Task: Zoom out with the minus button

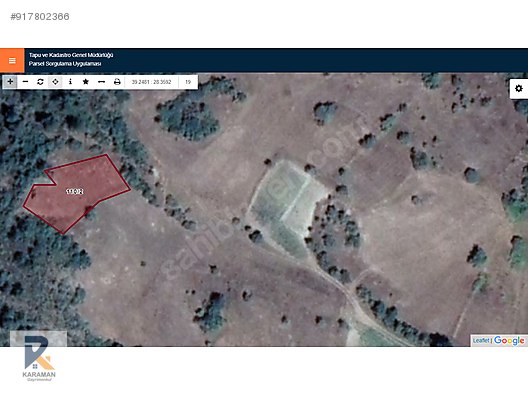Action: (25, 82)
